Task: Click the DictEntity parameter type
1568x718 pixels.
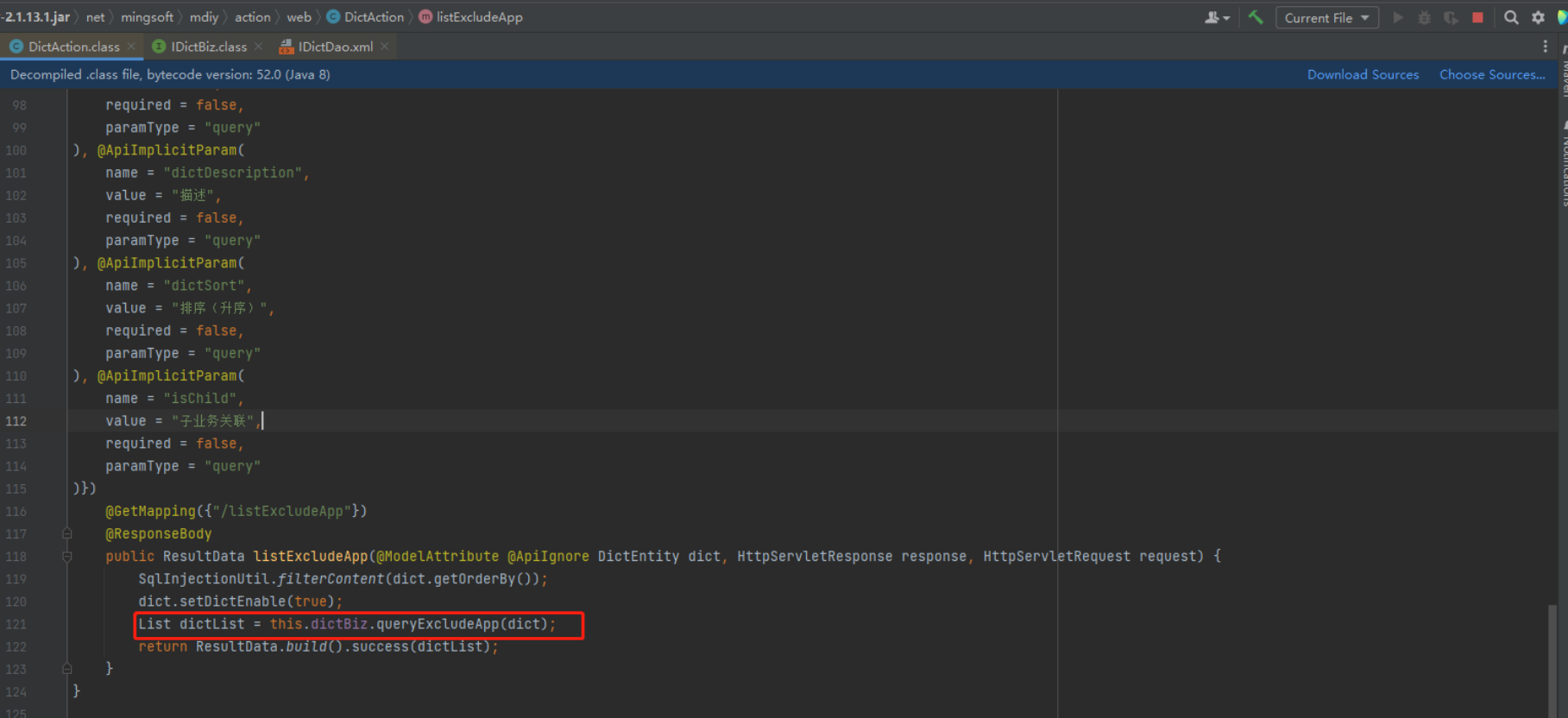Action: (x=639, y=556)
